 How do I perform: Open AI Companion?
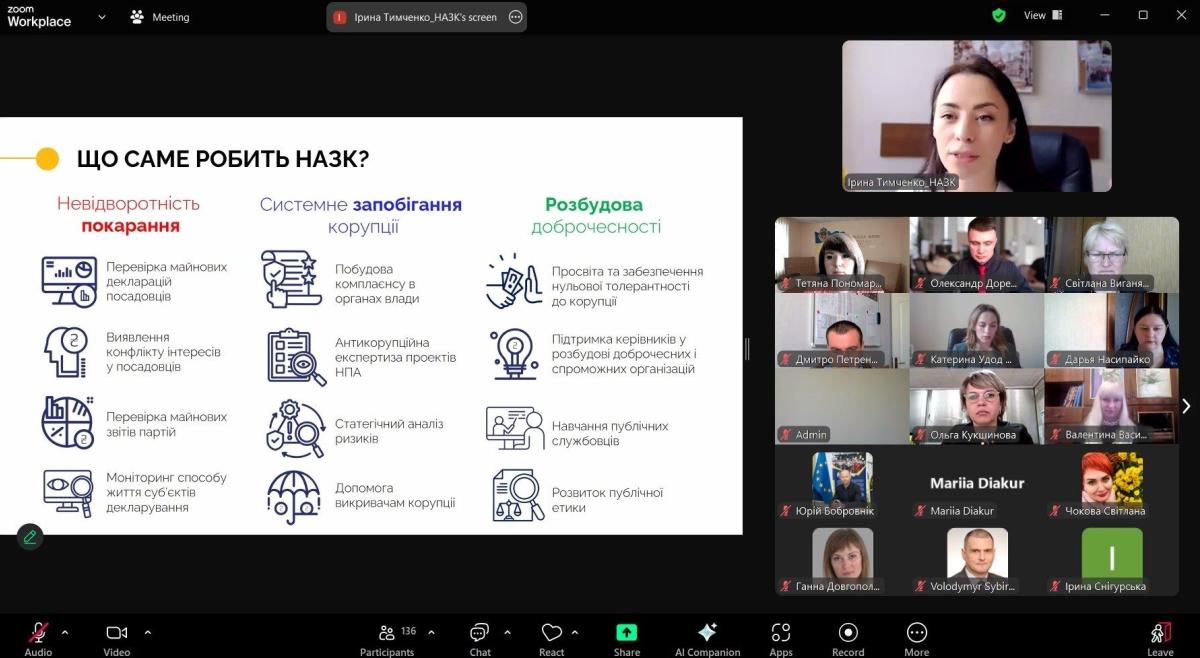707,638
